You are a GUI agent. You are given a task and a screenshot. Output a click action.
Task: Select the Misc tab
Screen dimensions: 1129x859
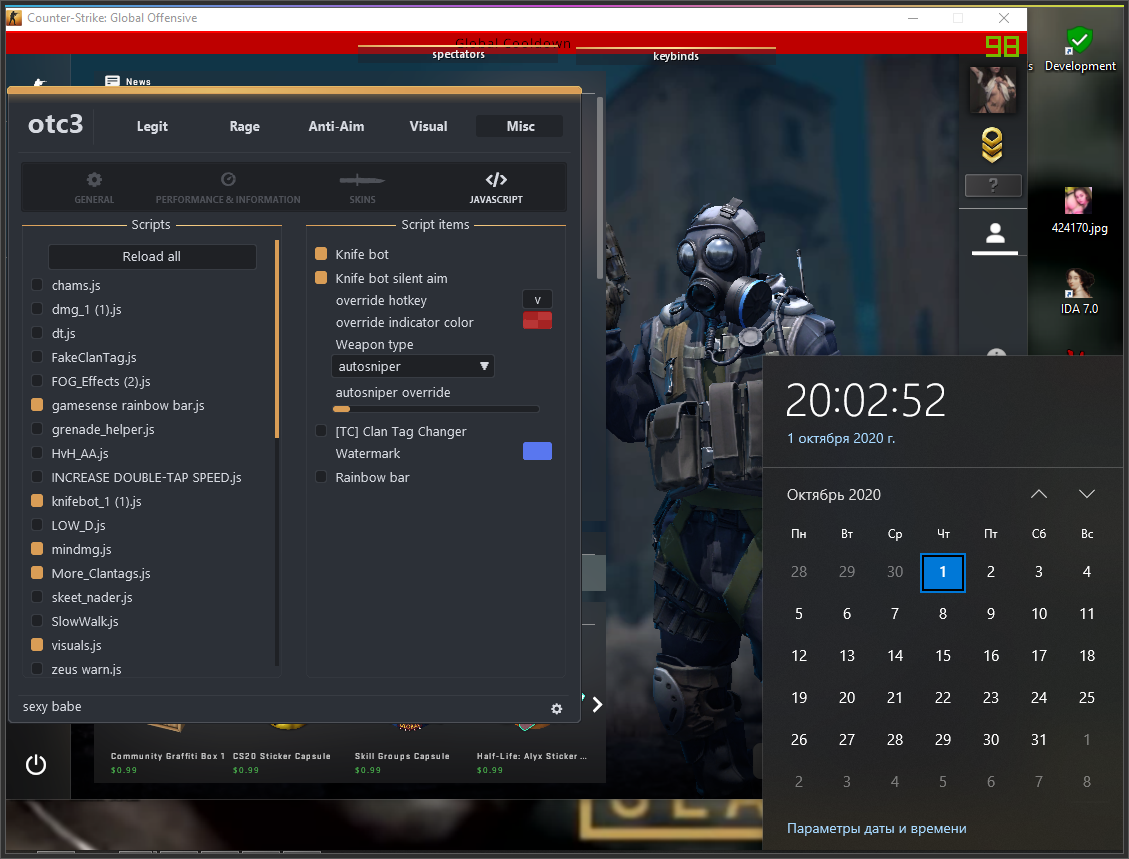pos(520,126)
